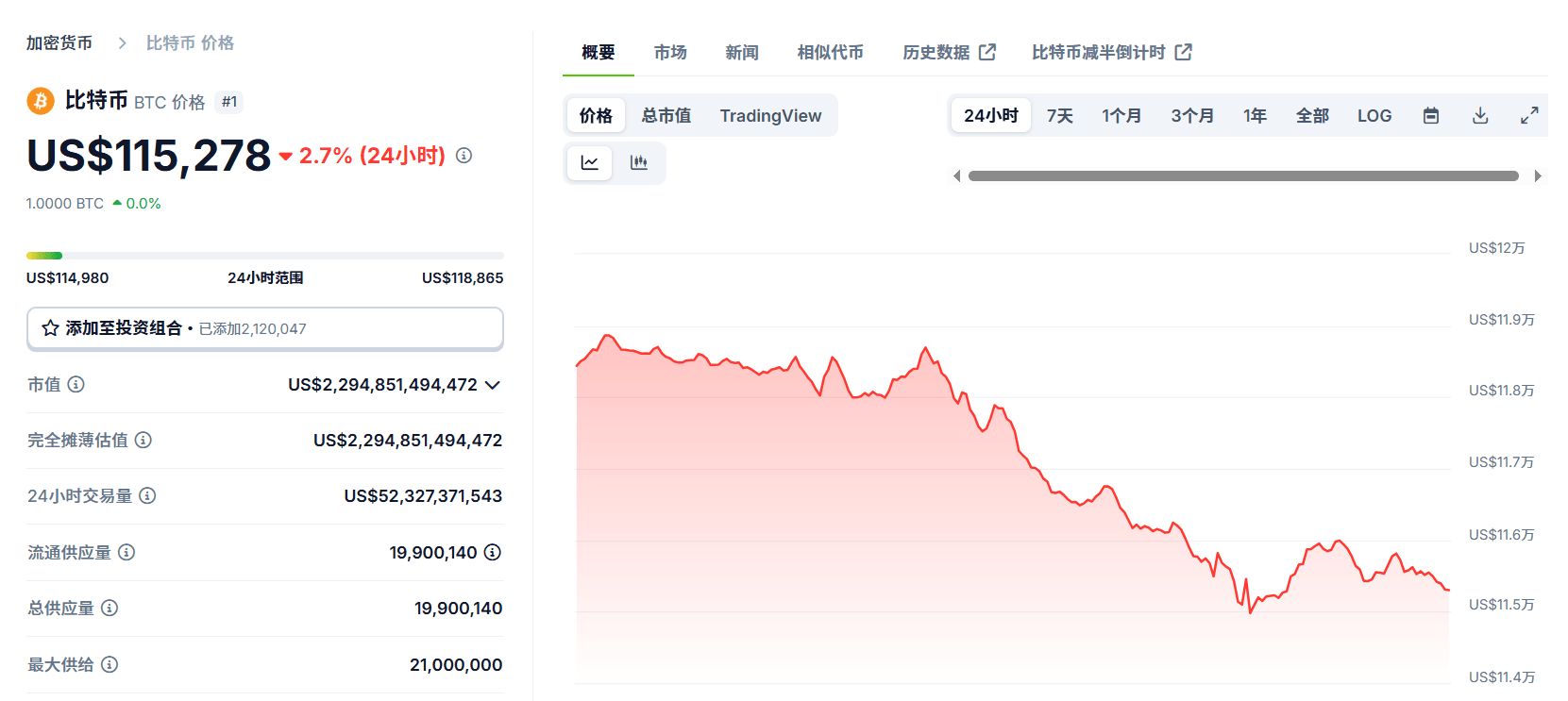Open the 比特币减半倒计时 external tab
Viewport: 1568px width, 701px height.
click(1111, 52)
